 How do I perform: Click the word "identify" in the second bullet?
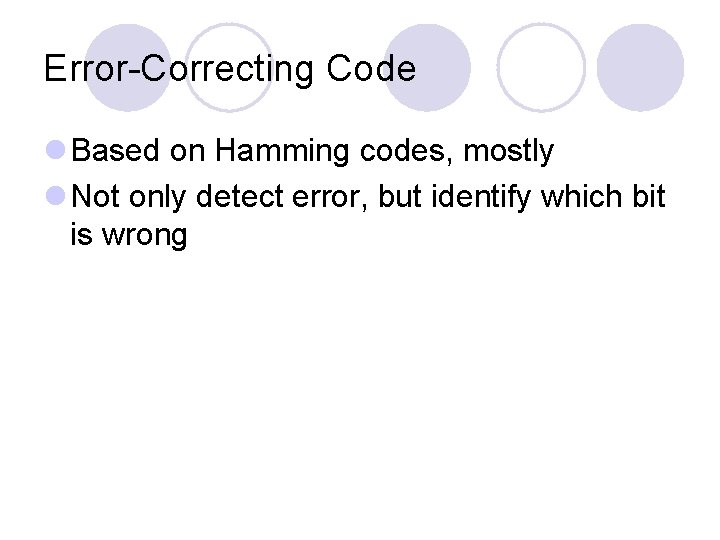(x=481, y=198)
